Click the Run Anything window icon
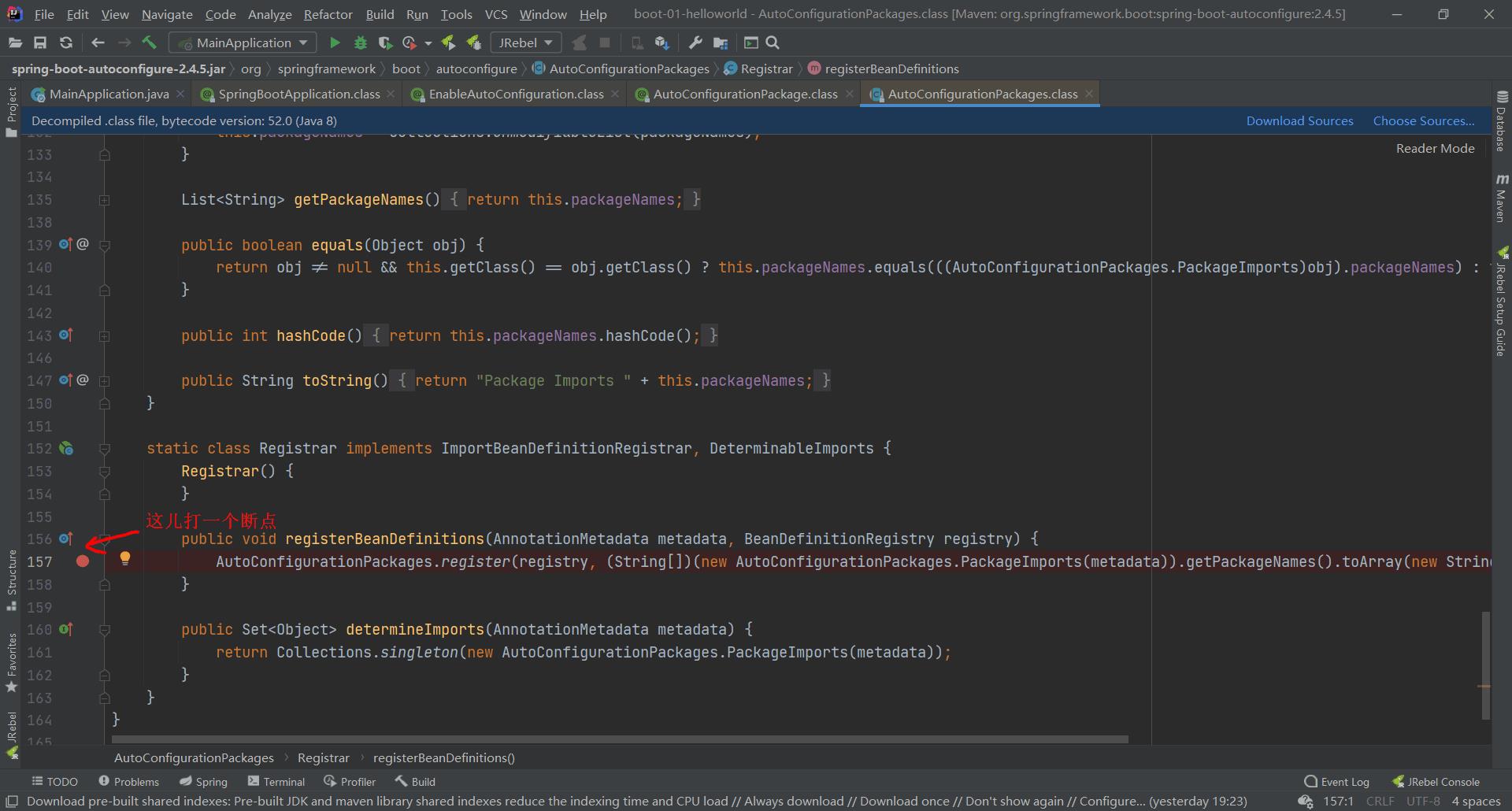Screen dimensions: 1512x811 751,43
